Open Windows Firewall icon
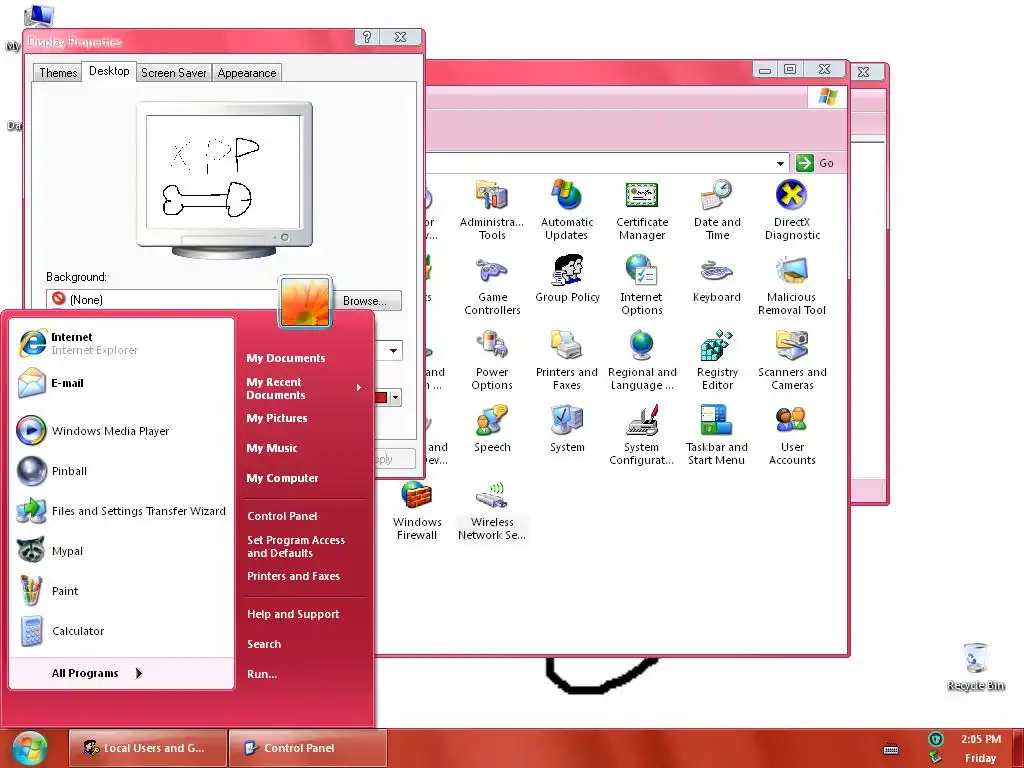Screen dimensions: 1024x768 click(x=417, y=510)
